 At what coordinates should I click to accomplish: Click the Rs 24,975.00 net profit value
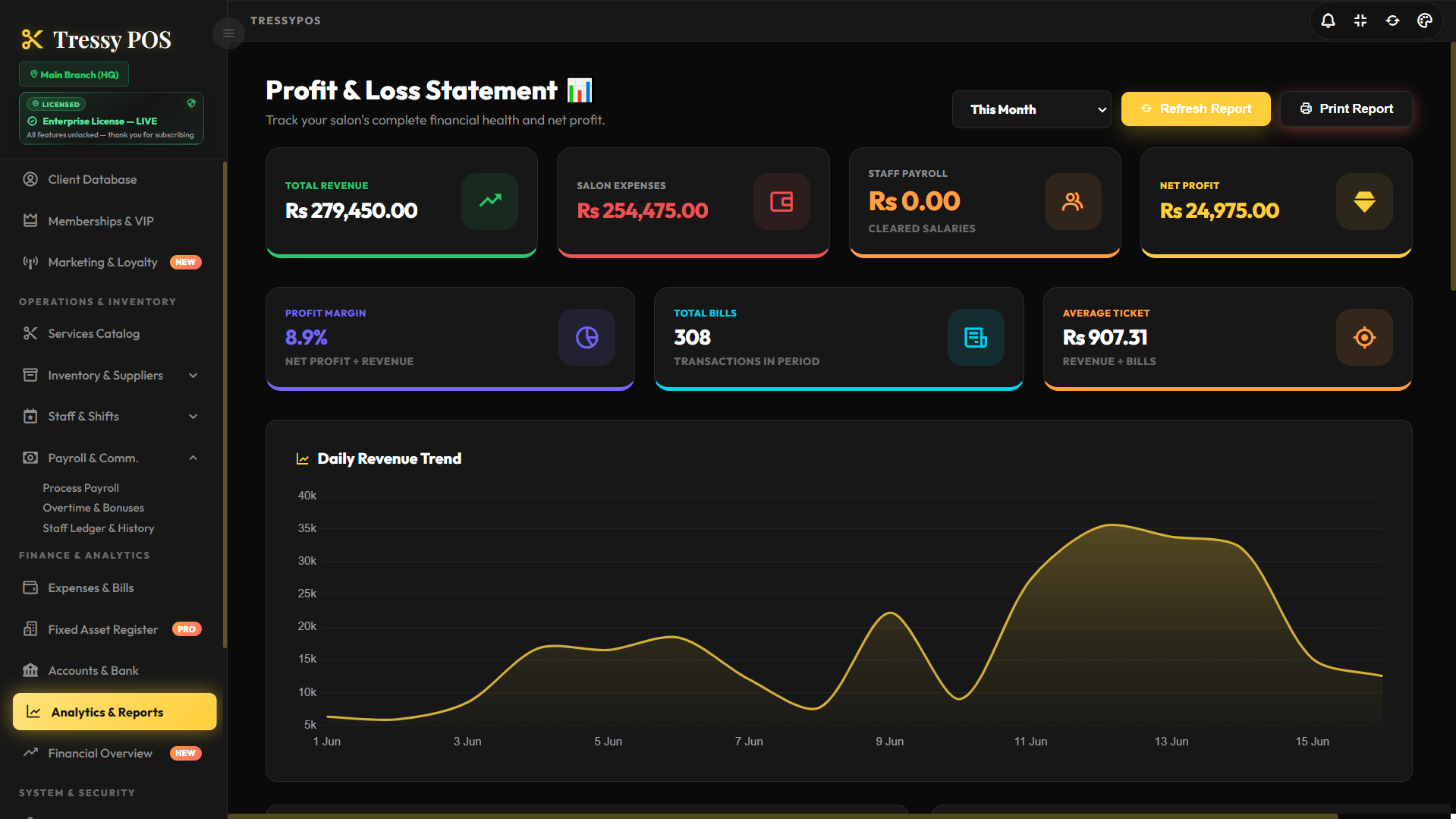[x=1219, y=210]
